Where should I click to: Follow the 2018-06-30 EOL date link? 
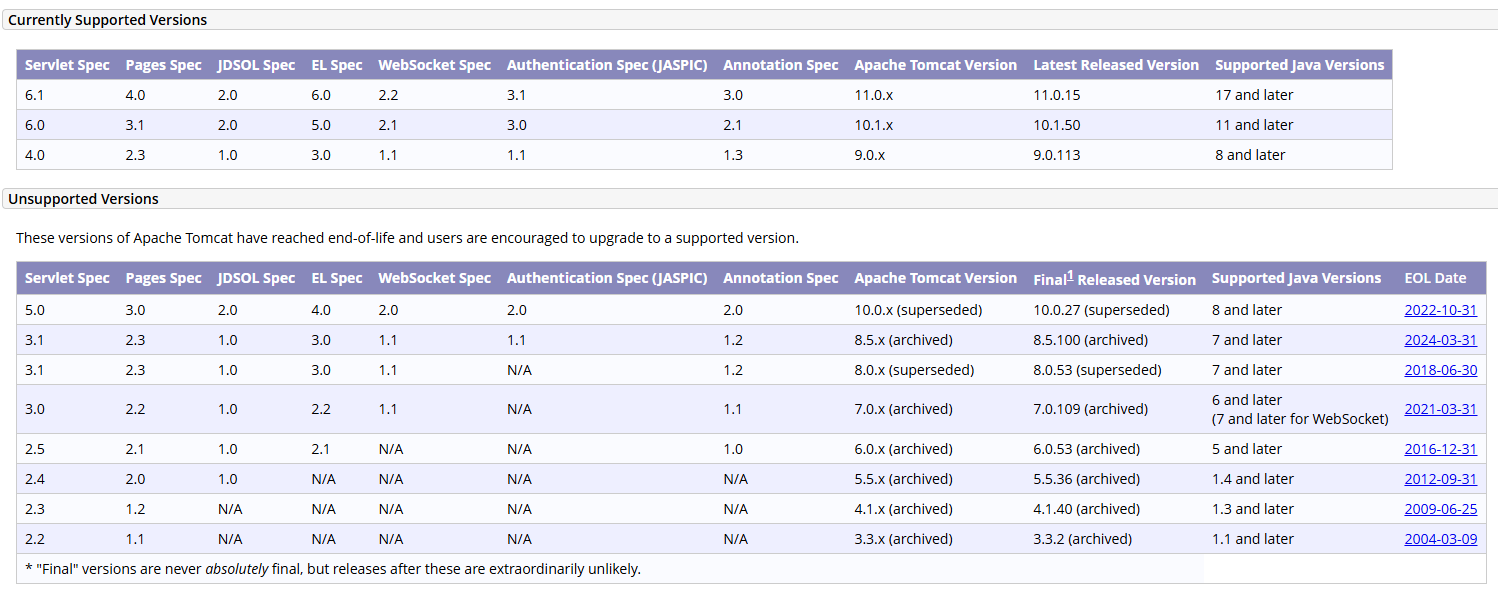coord(1440,370)
